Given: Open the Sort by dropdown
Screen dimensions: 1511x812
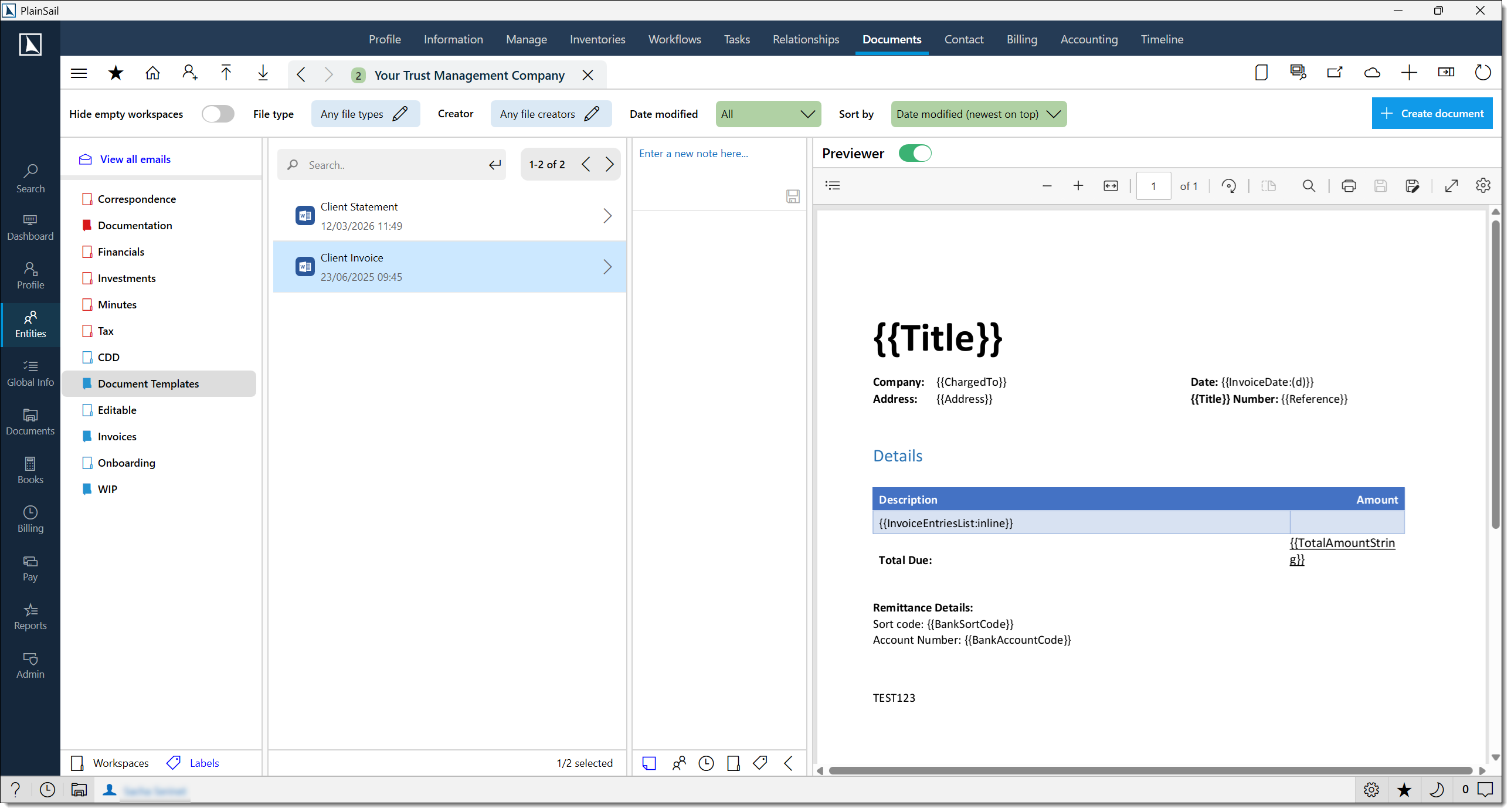Looking at the screenshot, I should point(979,114).
